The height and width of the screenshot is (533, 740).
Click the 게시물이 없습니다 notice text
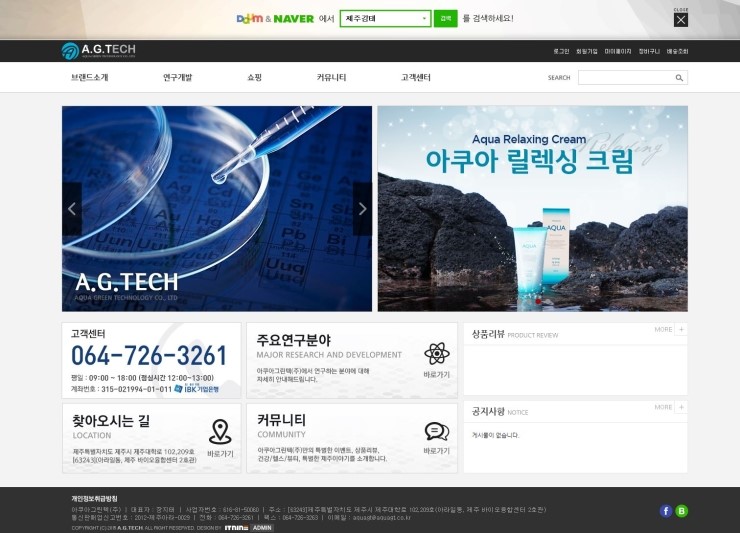pyautogui.click(x=496, y=435)
